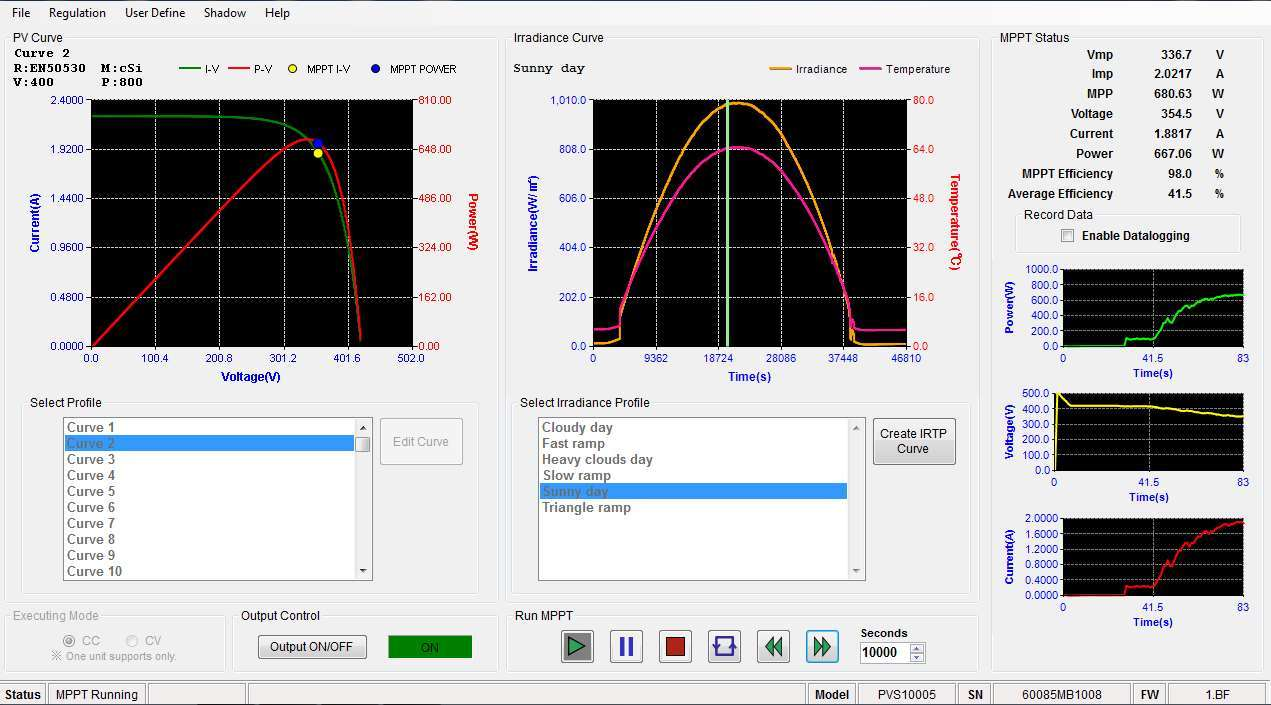Enable the Datalogging checkbox
Image resolution: width=1271 pixels, height=705 pixels.
coord(1067,236)
